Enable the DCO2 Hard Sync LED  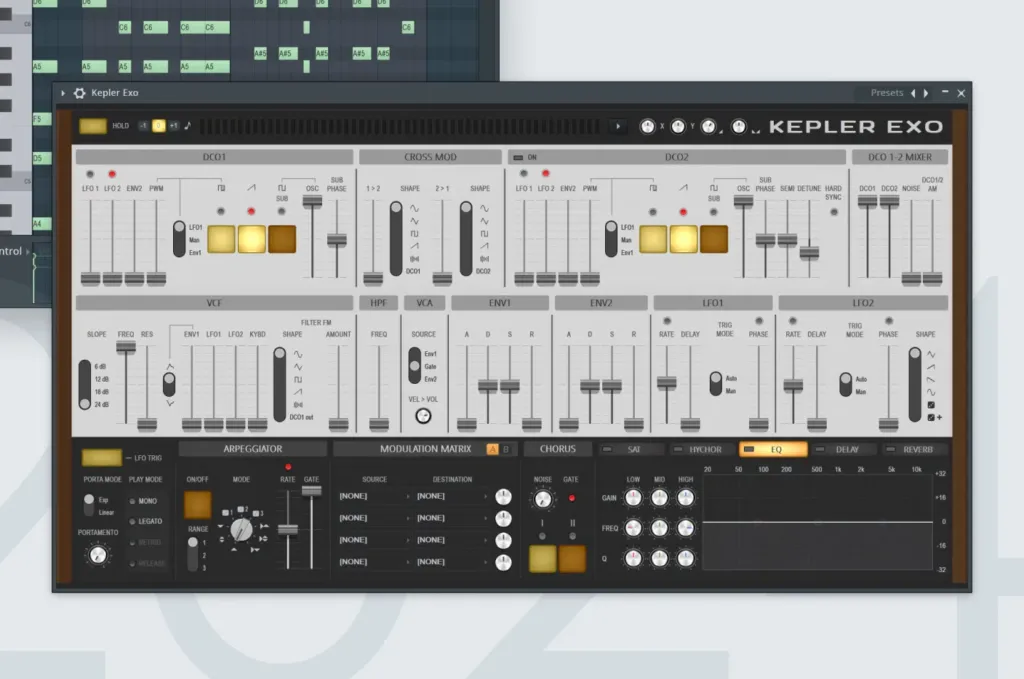point(833,214)
